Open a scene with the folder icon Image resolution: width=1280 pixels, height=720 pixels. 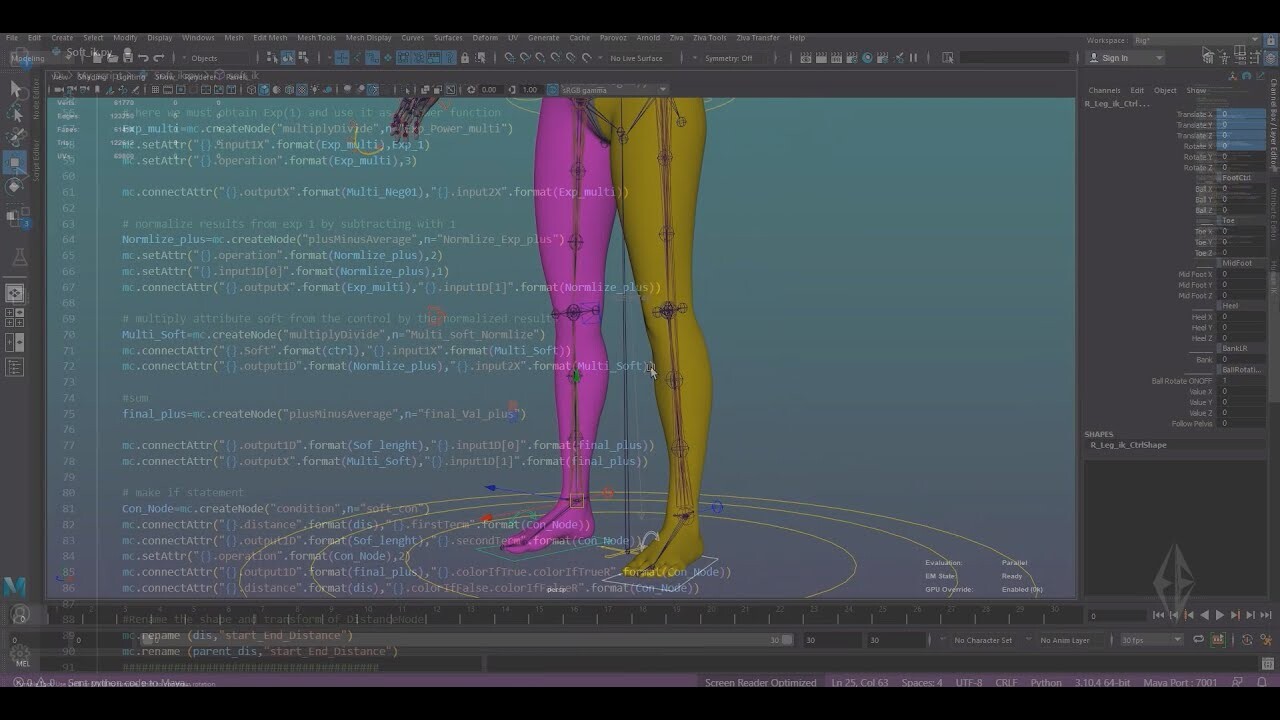(112, 57)
